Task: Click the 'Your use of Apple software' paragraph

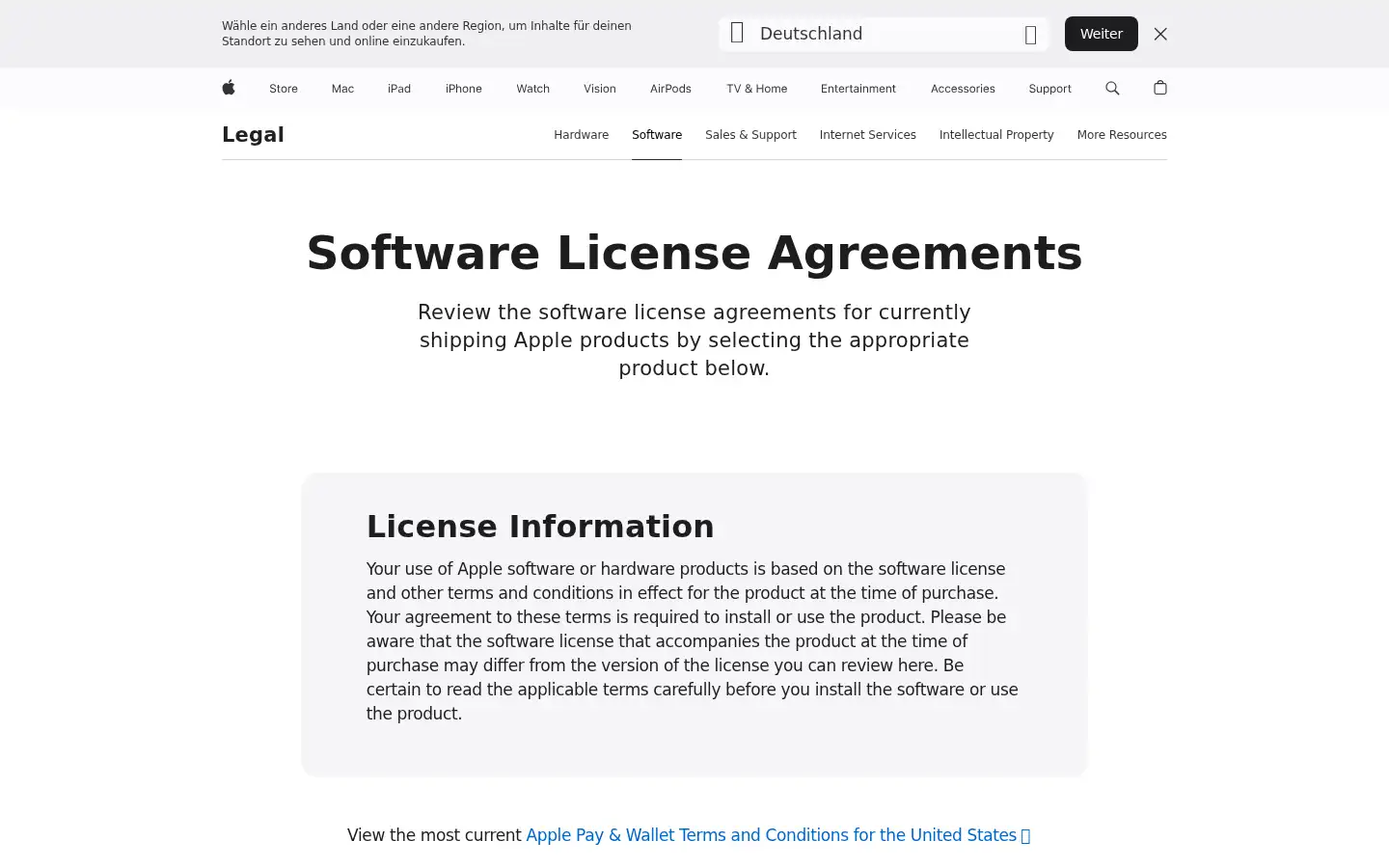Action: [693, 641]
